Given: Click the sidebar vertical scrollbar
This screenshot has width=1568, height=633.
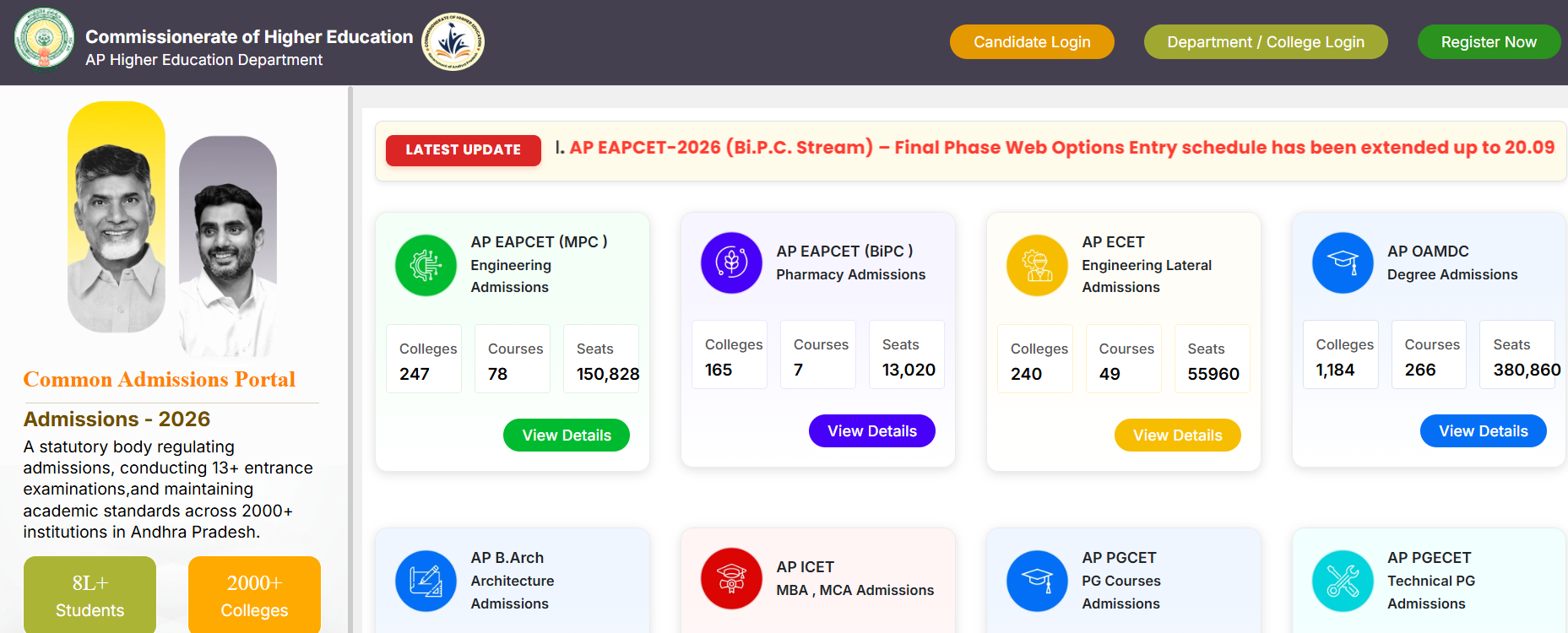Looking at the screenshot, I should (x=350, y=359).
